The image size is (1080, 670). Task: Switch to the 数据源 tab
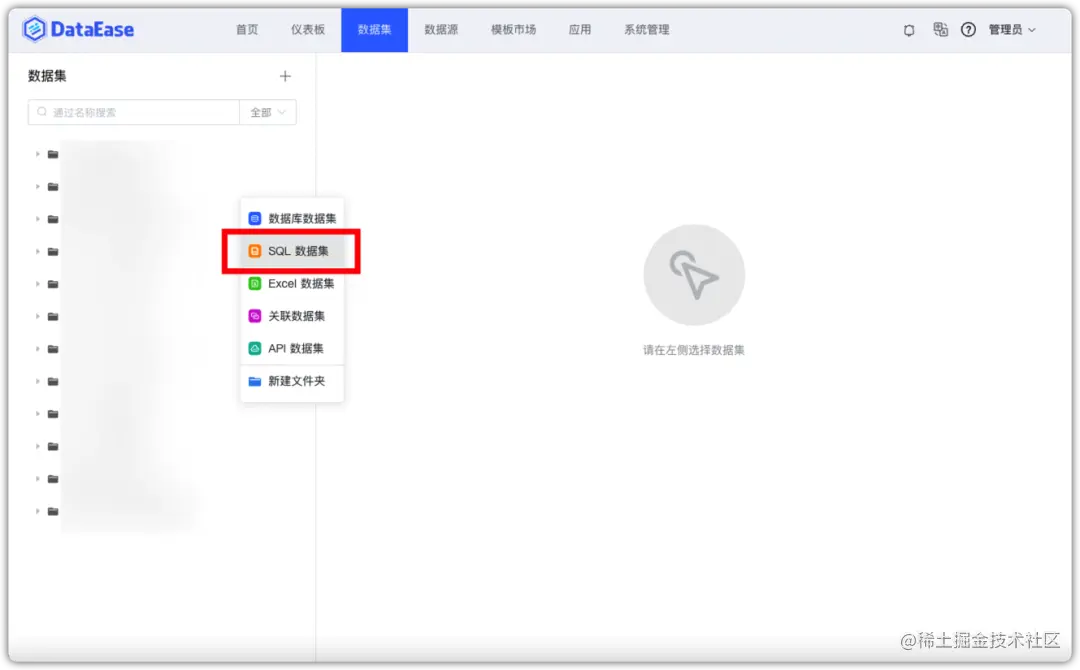tap(441, 30)
